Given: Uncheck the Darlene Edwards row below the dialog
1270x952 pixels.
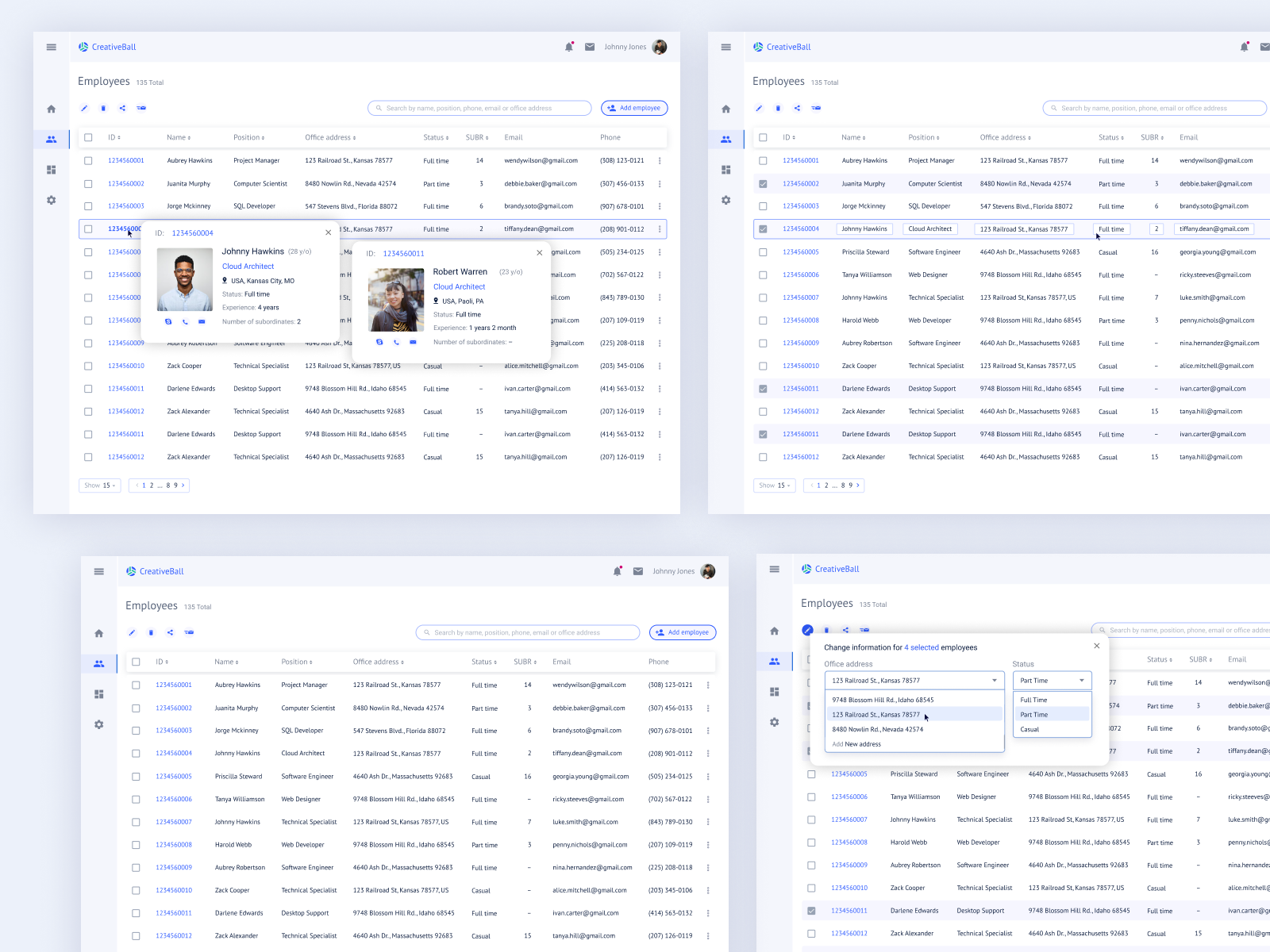Looking at the screenshot, I should 811,911.
